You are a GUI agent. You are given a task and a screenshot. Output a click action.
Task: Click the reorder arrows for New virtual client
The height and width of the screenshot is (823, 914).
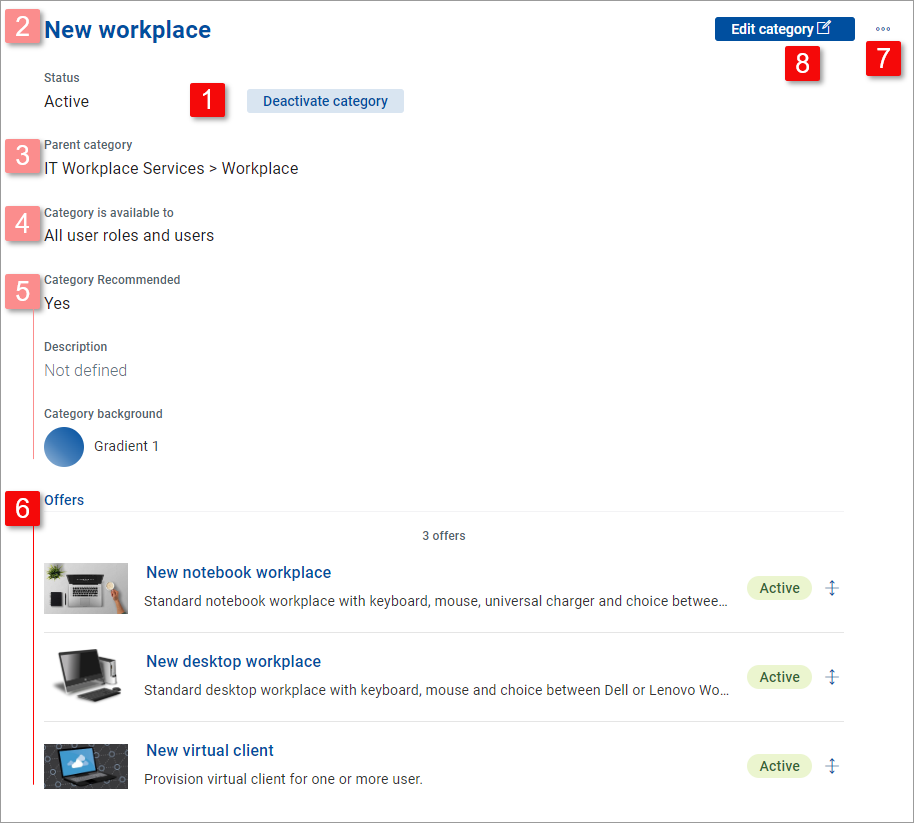pyautogui.click(x=831, y=766)
